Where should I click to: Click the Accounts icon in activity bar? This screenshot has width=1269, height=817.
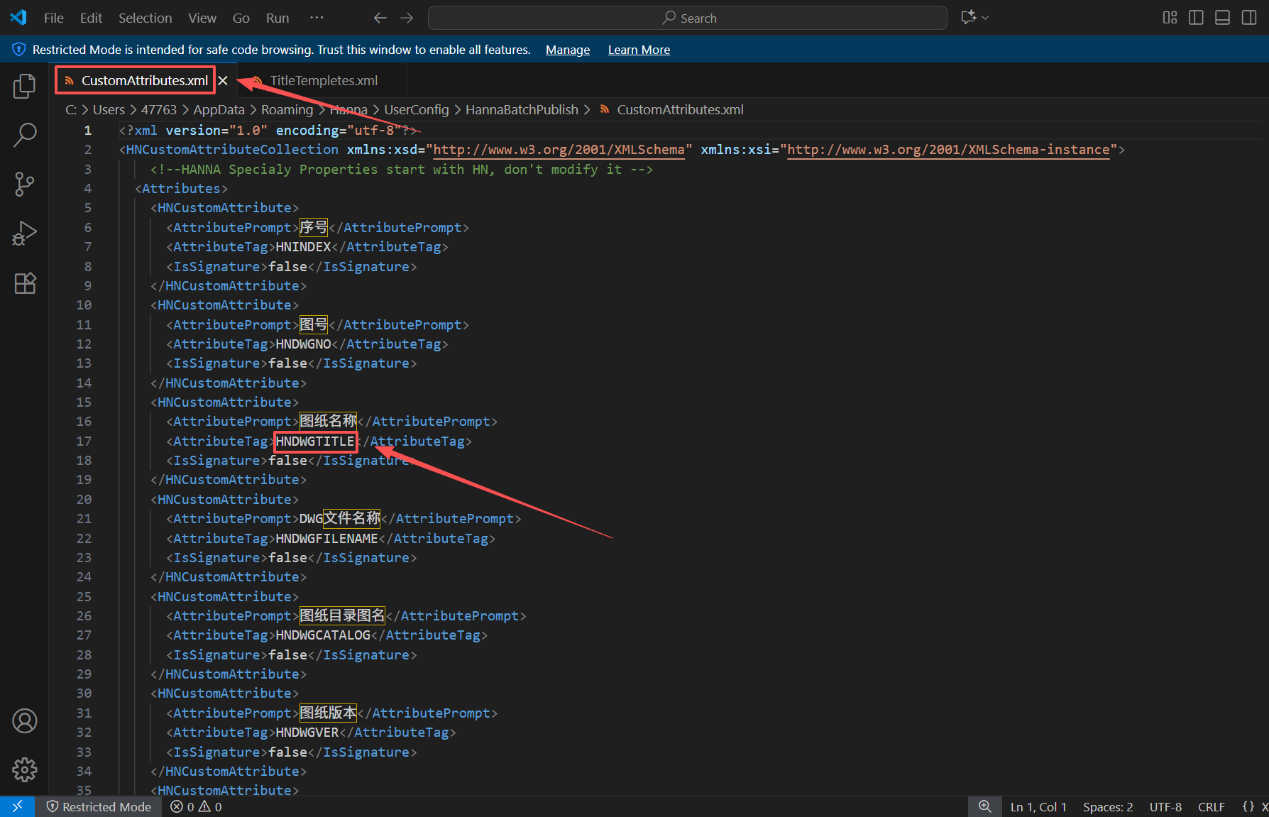point(24,721)
